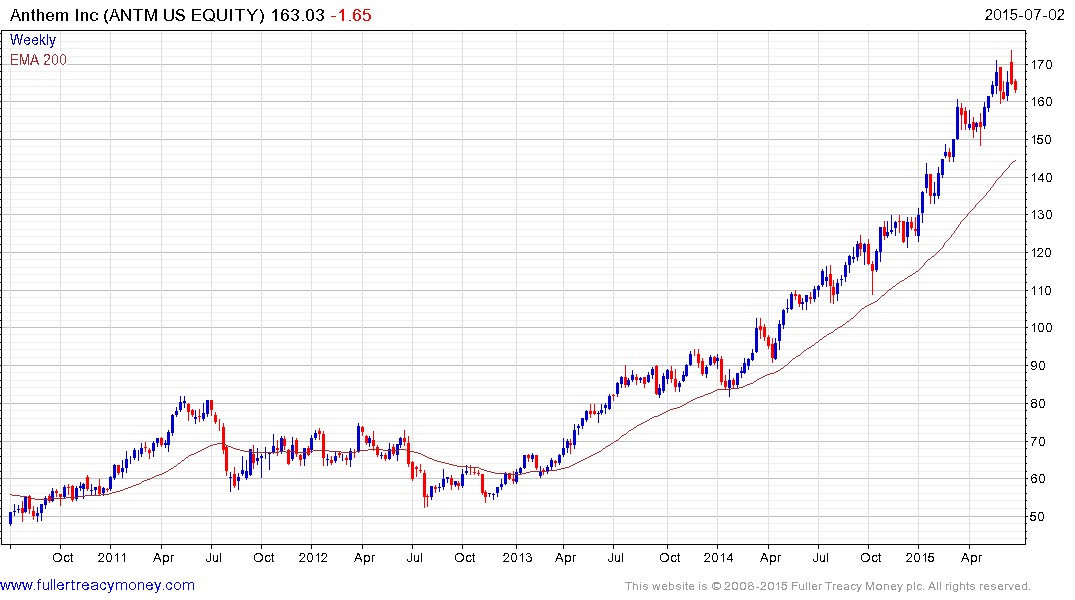
Task: Click the 120 price axis label
Action: pyautogui.click(x=1041, y=252)
